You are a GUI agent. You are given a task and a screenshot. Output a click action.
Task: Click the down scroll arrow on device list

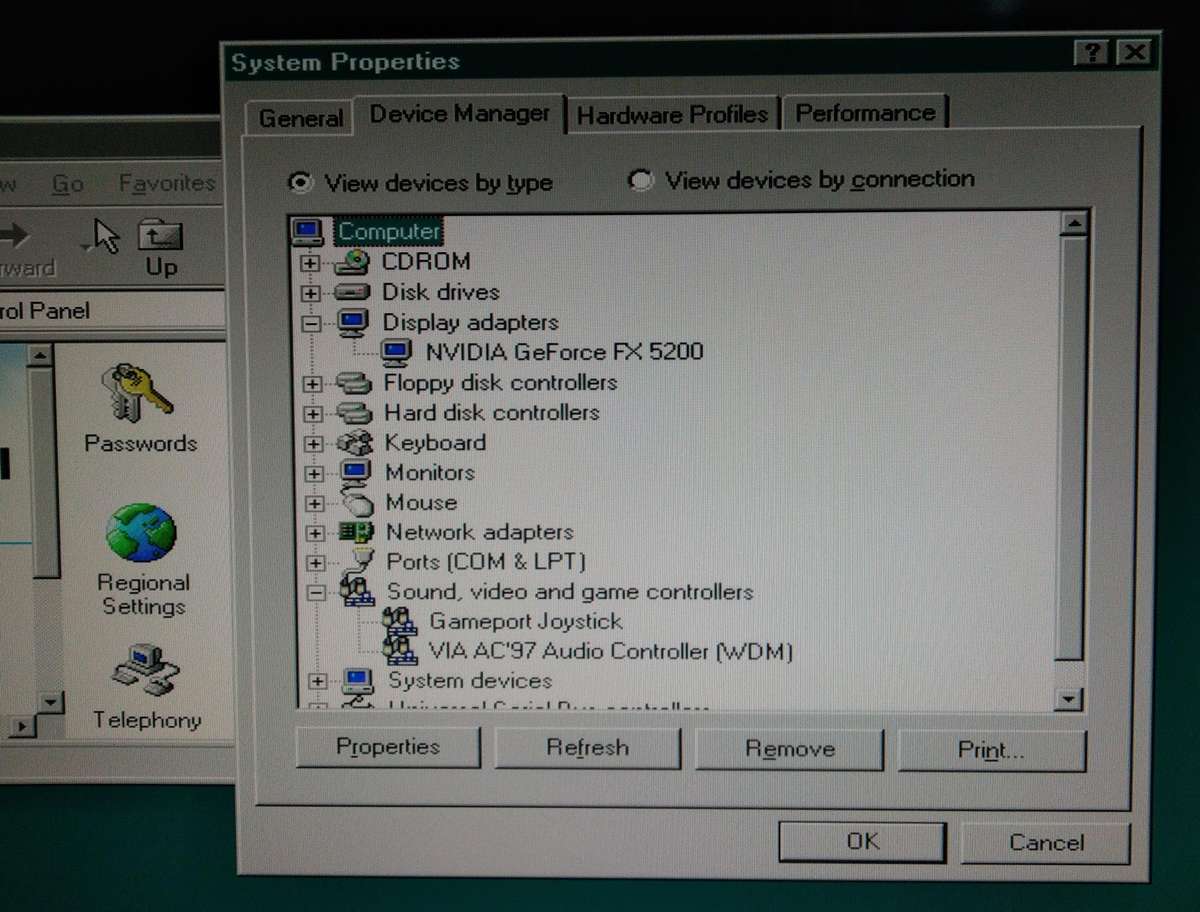click(1069, 700)
